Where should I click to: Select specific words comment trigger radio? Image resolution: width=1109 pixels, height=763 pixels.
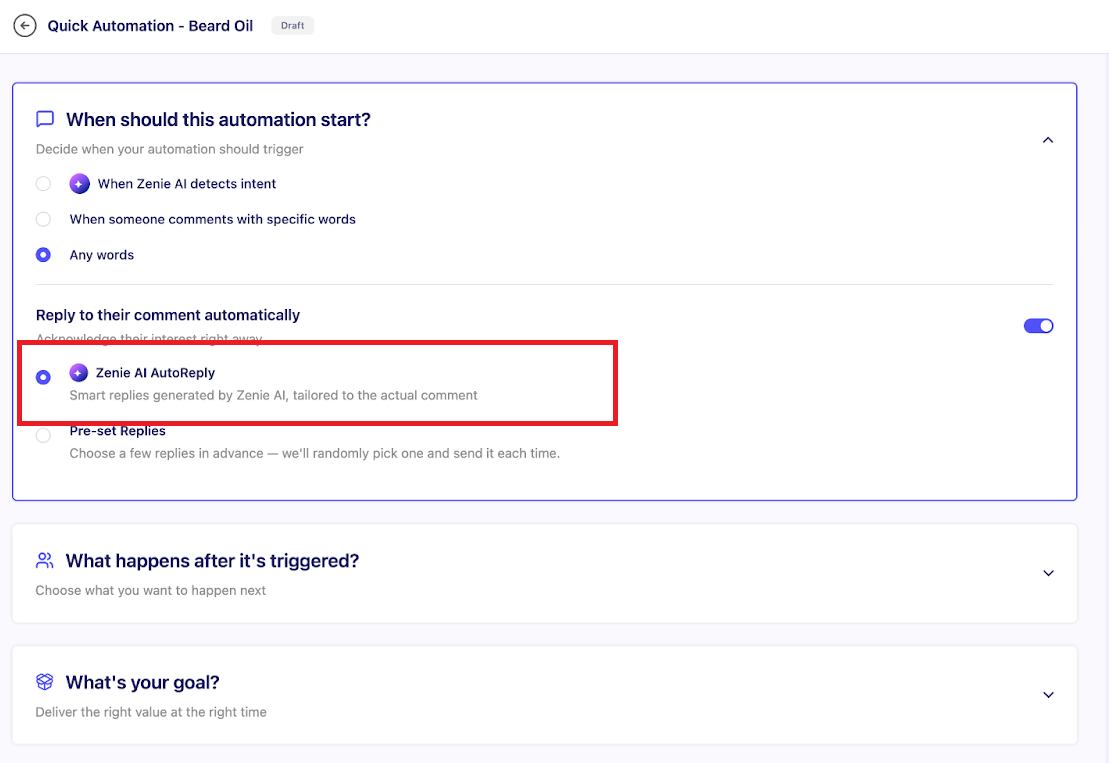(x=43, y=219)
